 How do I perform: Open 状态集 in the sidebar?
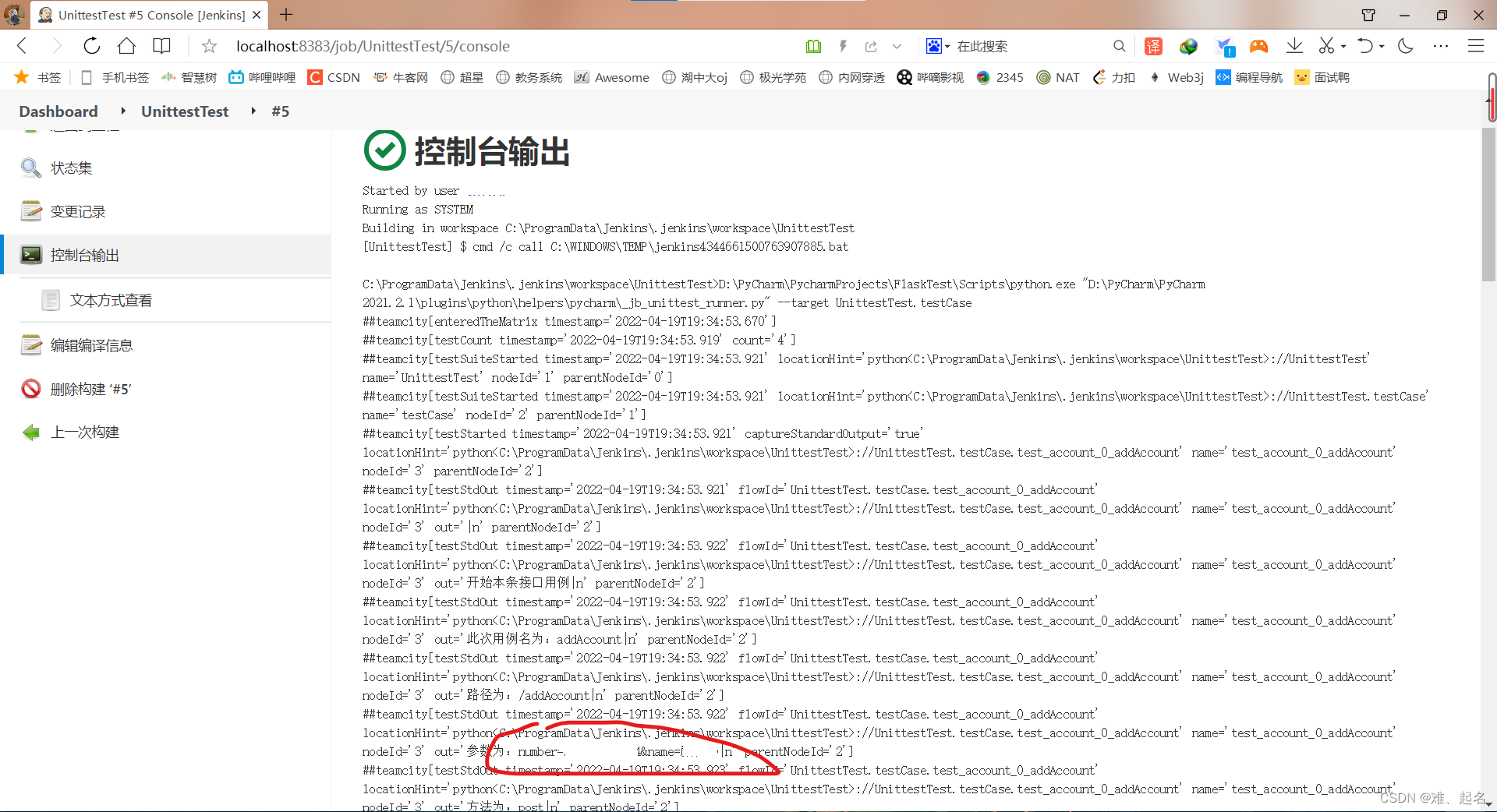coord(71,168)
